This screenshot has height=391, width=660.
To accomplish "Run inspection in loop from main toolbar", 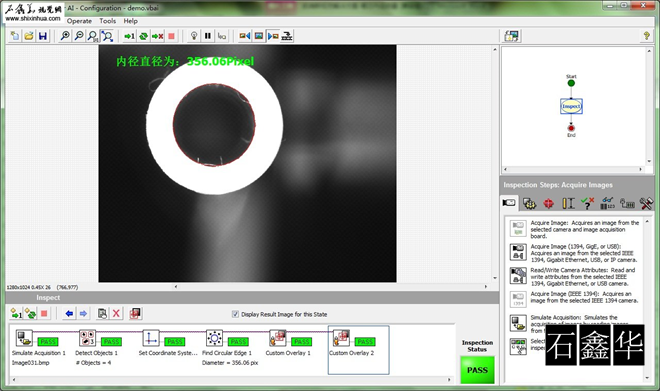I will [x=144, y=36].
